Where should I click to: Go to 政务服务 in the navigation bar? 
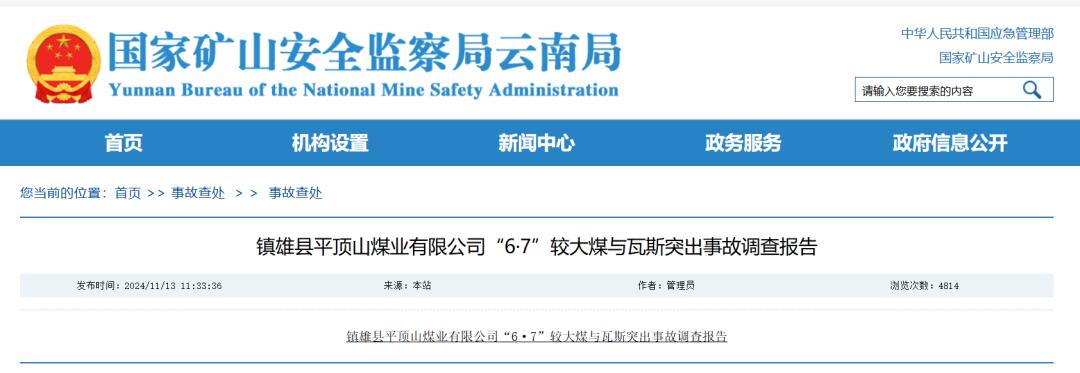tap(743, 143)
